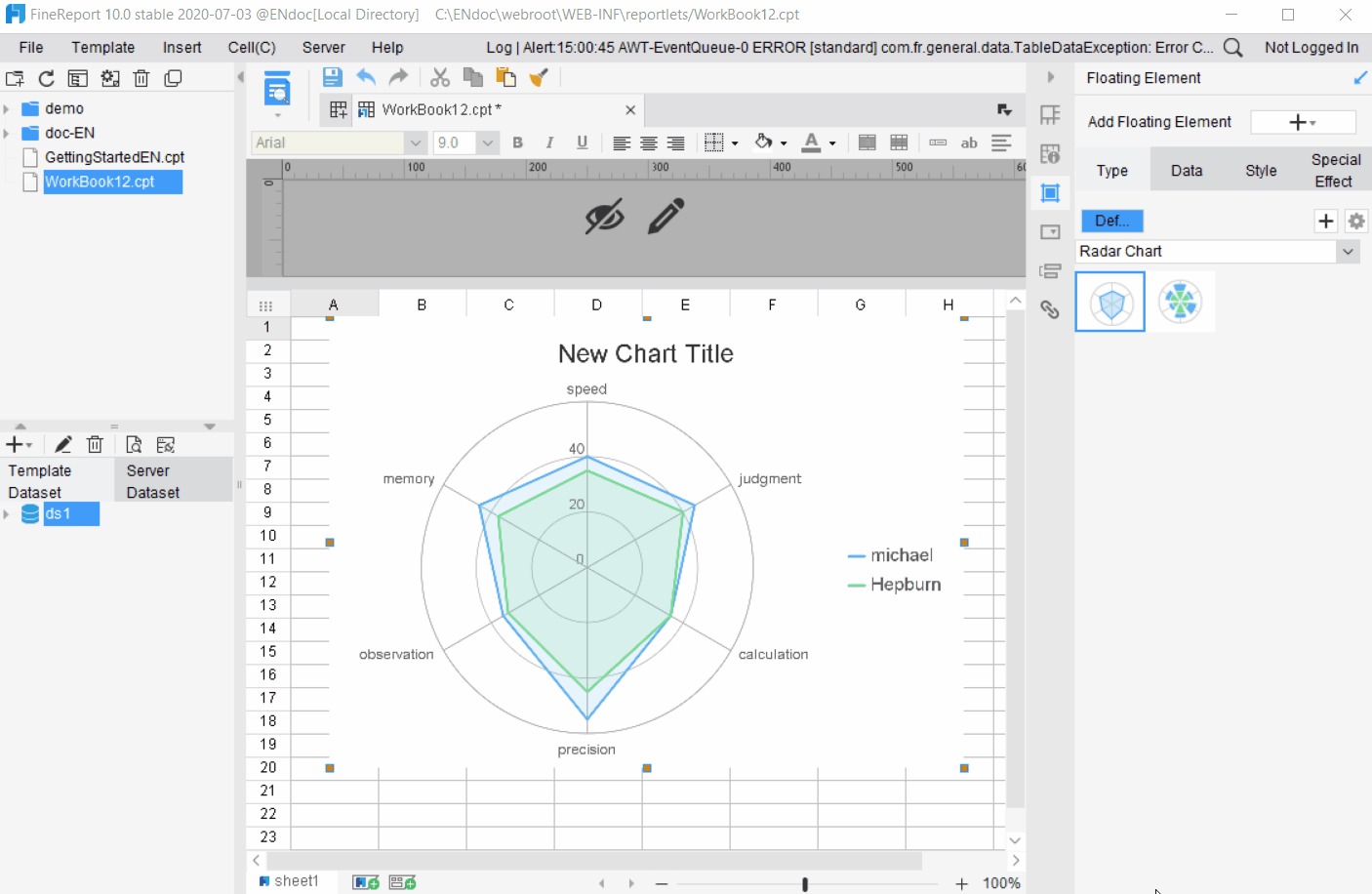
Task: Select the first Radar Chart style thumbnail
Action: pyautogui.click(x=1110, y=303)
